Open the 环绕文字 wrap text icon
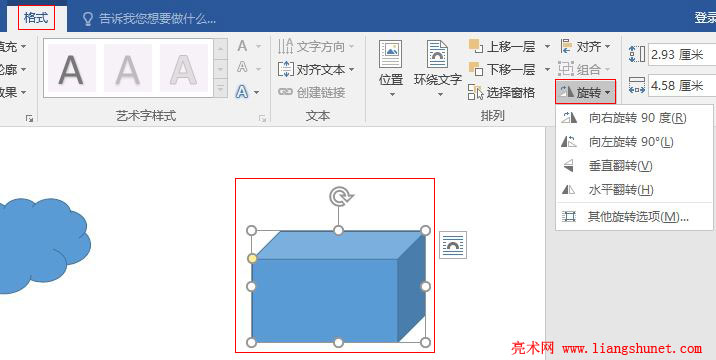This screenshot has height=360, width=716. coord(437,54)
